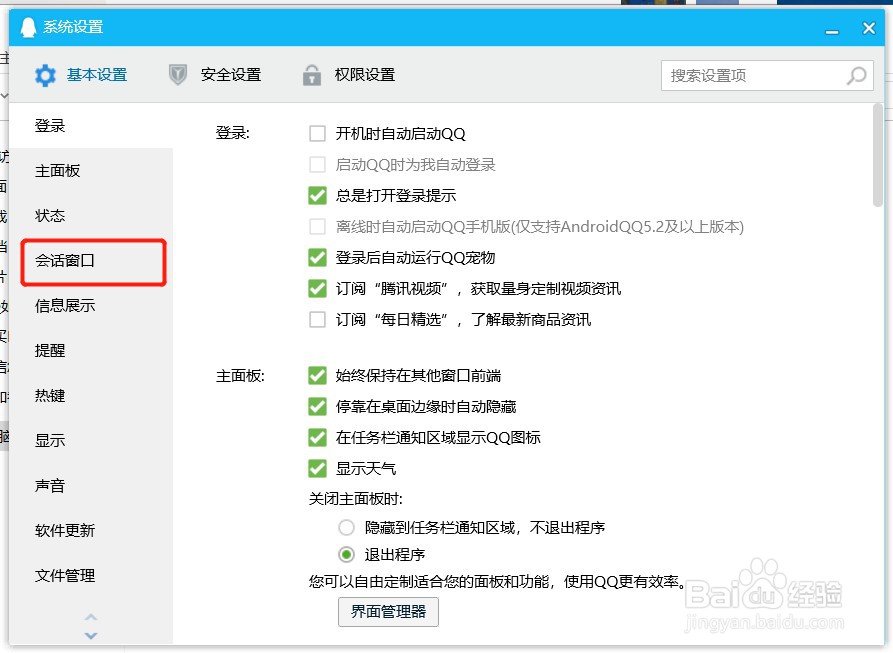Uncheck 停靠在桌面边缘时自动隐藏
Image resolution: width=893 pixels, height=653 pixels.
tap(317, 406)
